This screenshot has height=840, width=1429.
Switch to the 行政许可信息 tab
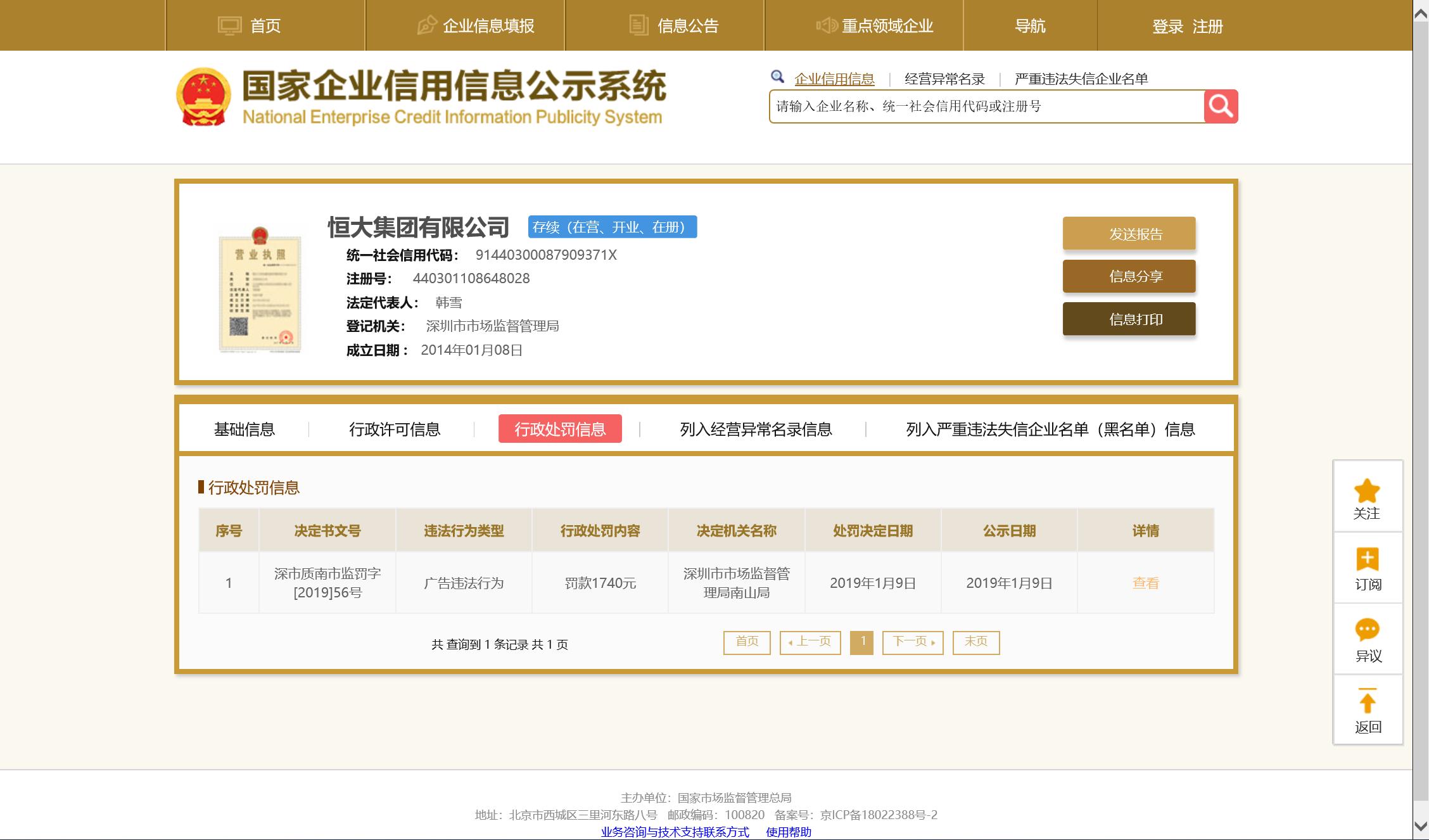click(396, 430)
